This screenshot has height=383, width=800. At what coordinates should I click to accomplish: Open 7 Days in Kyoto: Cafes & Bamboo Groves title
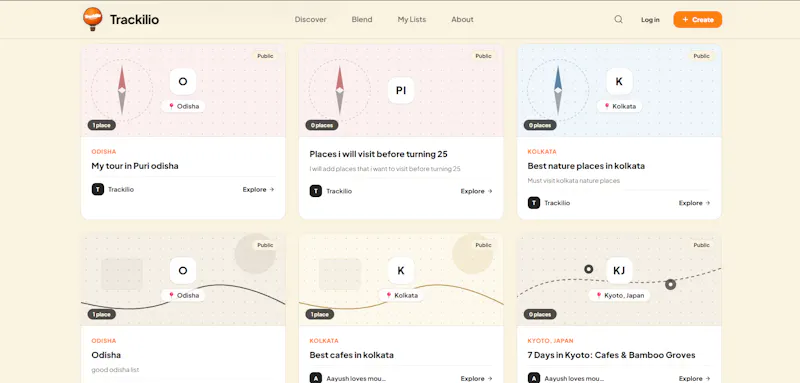click(611, 355)
